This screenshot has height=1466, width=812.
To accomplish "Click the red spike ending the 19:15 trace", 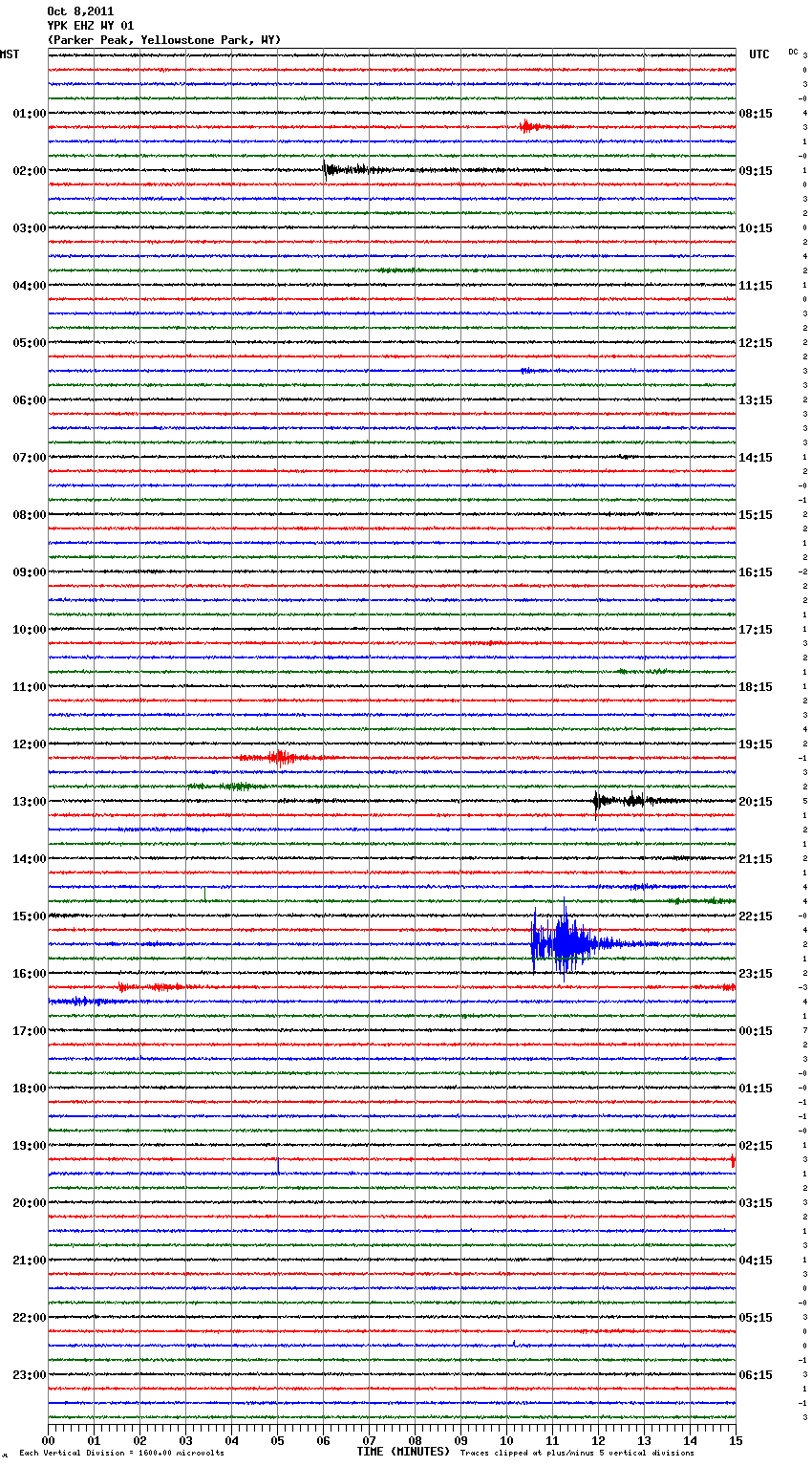I will pyautogui.click(x=733, y=1160).
